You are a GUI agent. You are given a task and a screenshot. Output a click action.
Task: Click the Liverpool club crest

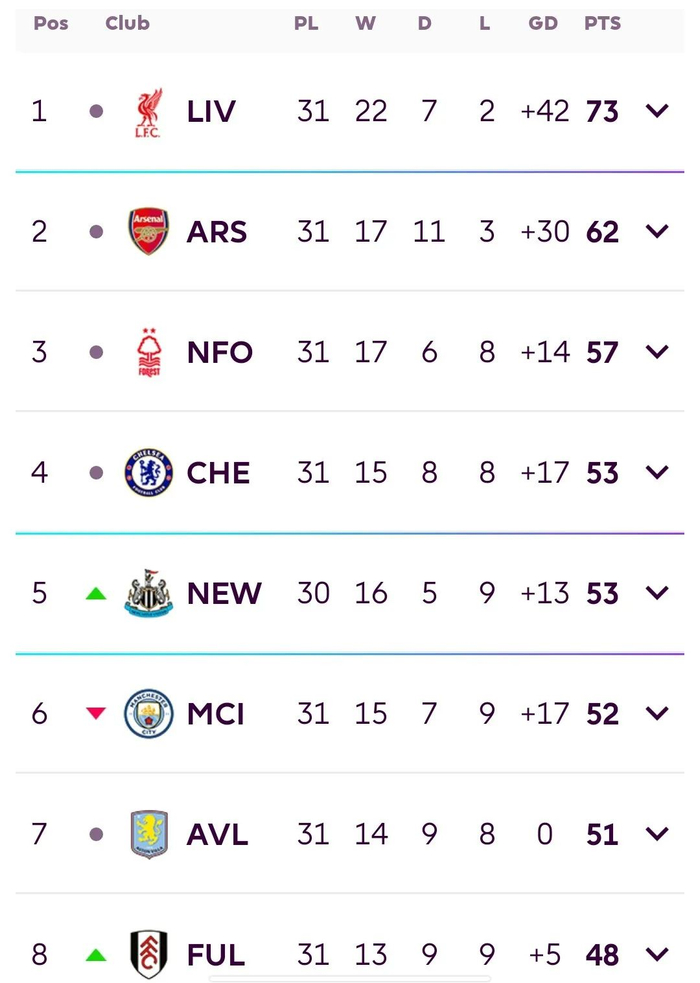click(x=149, y=111)
